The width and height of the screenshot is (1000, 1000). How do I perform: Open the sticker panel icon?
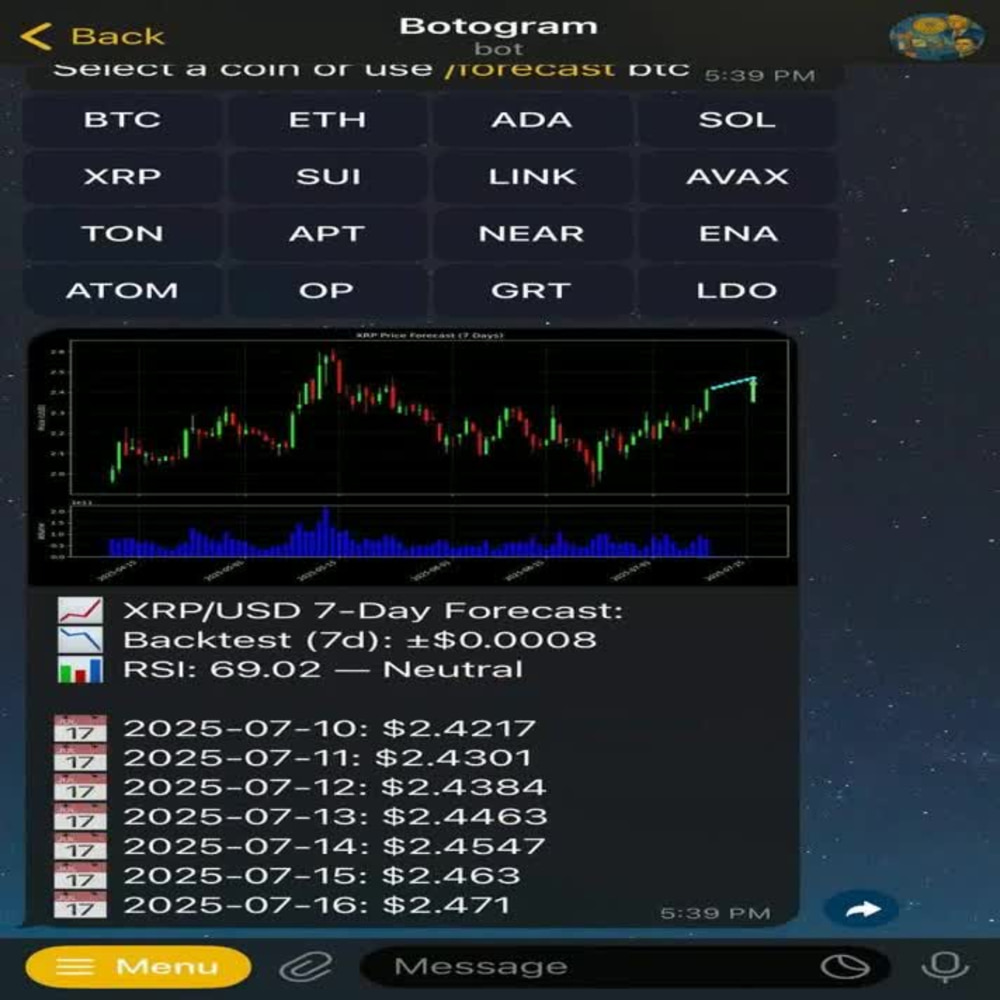tap(844, 967)
